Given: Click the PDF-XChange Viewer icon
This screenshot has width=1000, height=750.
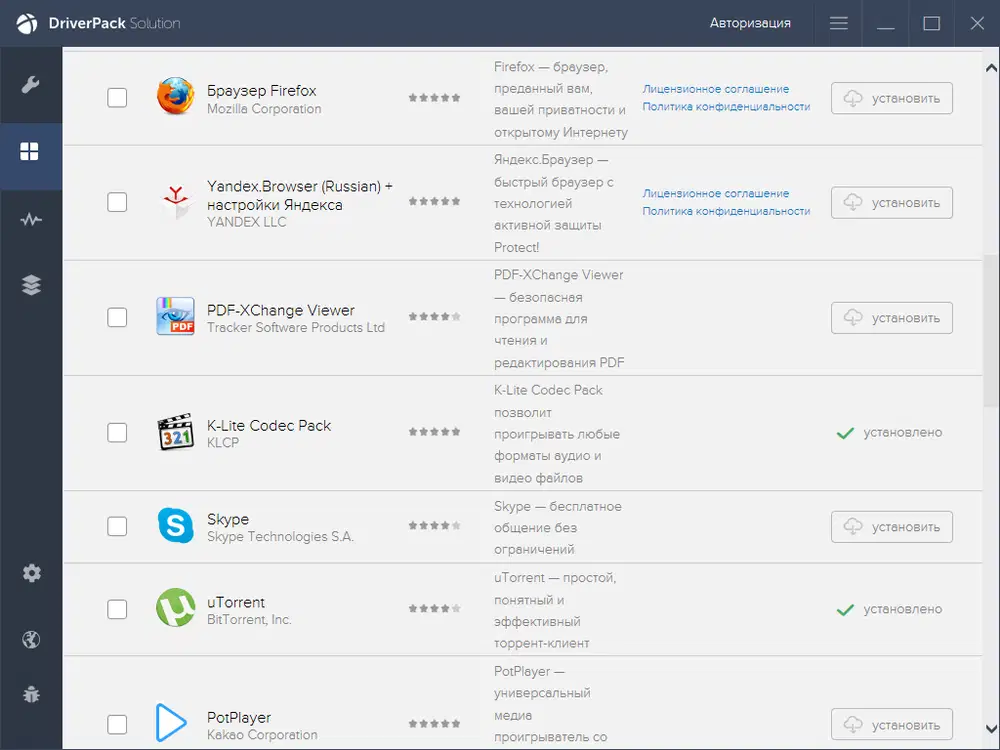Looking at the screenshot, I should click(x=175, y=316).
